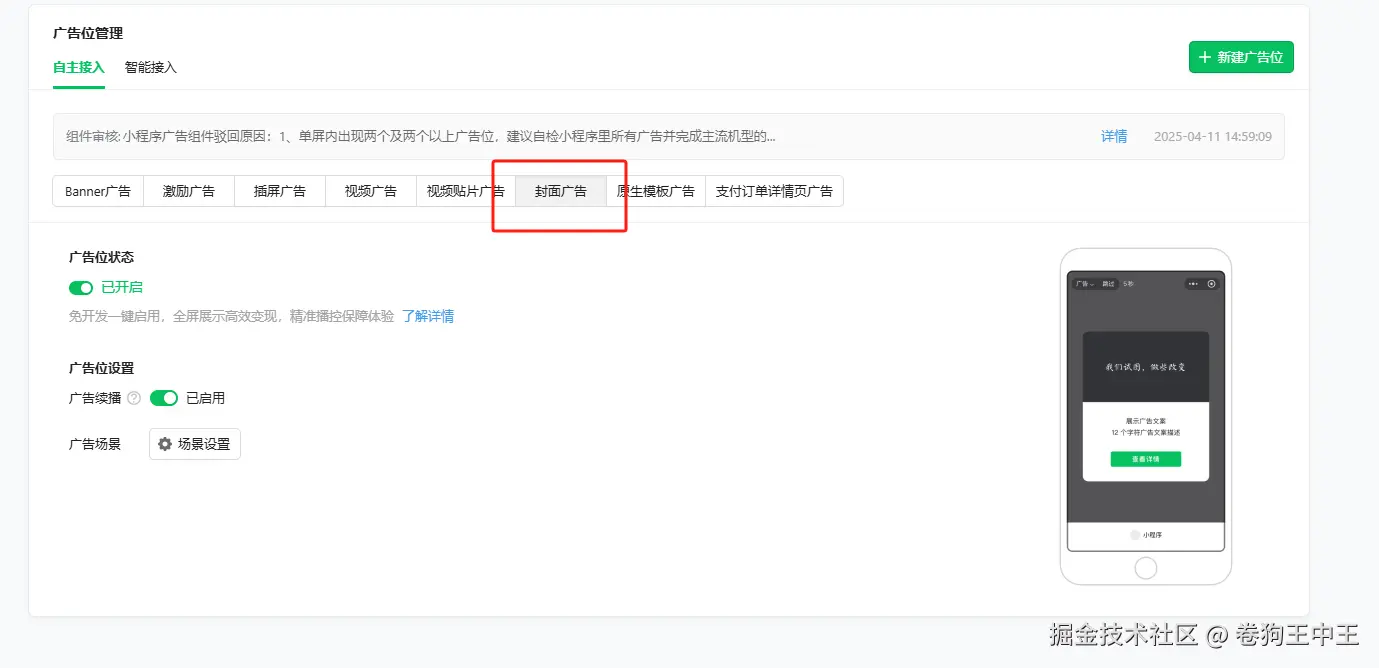Click the capsule close icon in preview

pyautogui.click(x=1211, y=284)
